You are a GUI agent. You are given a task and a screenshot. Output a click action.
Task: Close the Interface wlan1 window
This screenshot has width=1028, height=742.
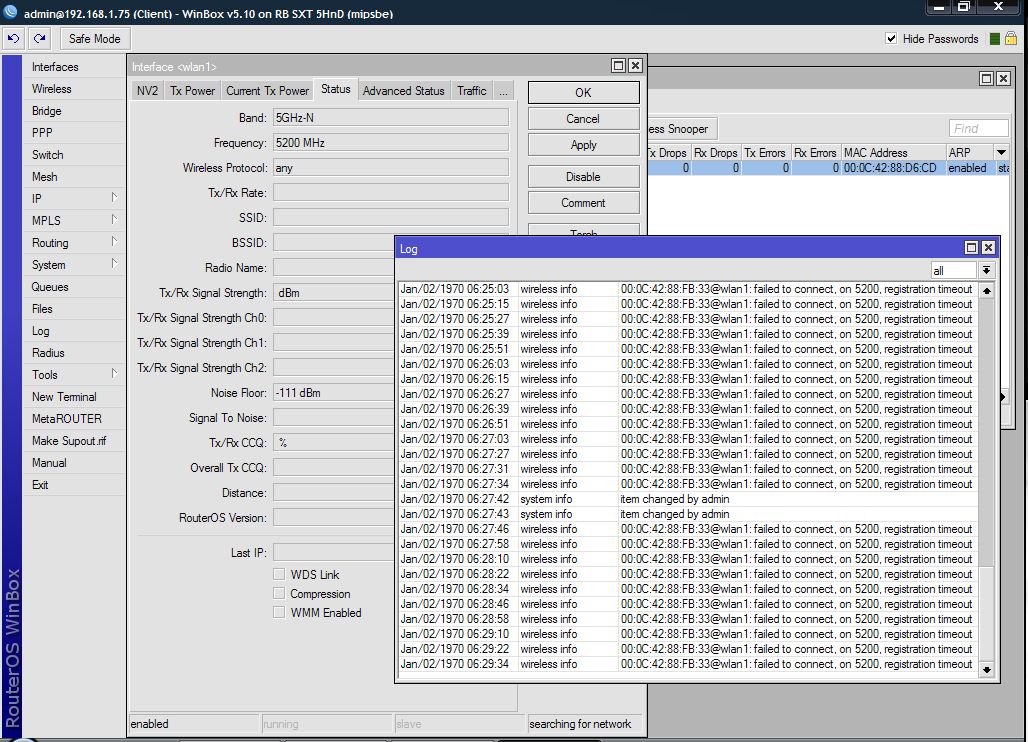click(635, 66)
